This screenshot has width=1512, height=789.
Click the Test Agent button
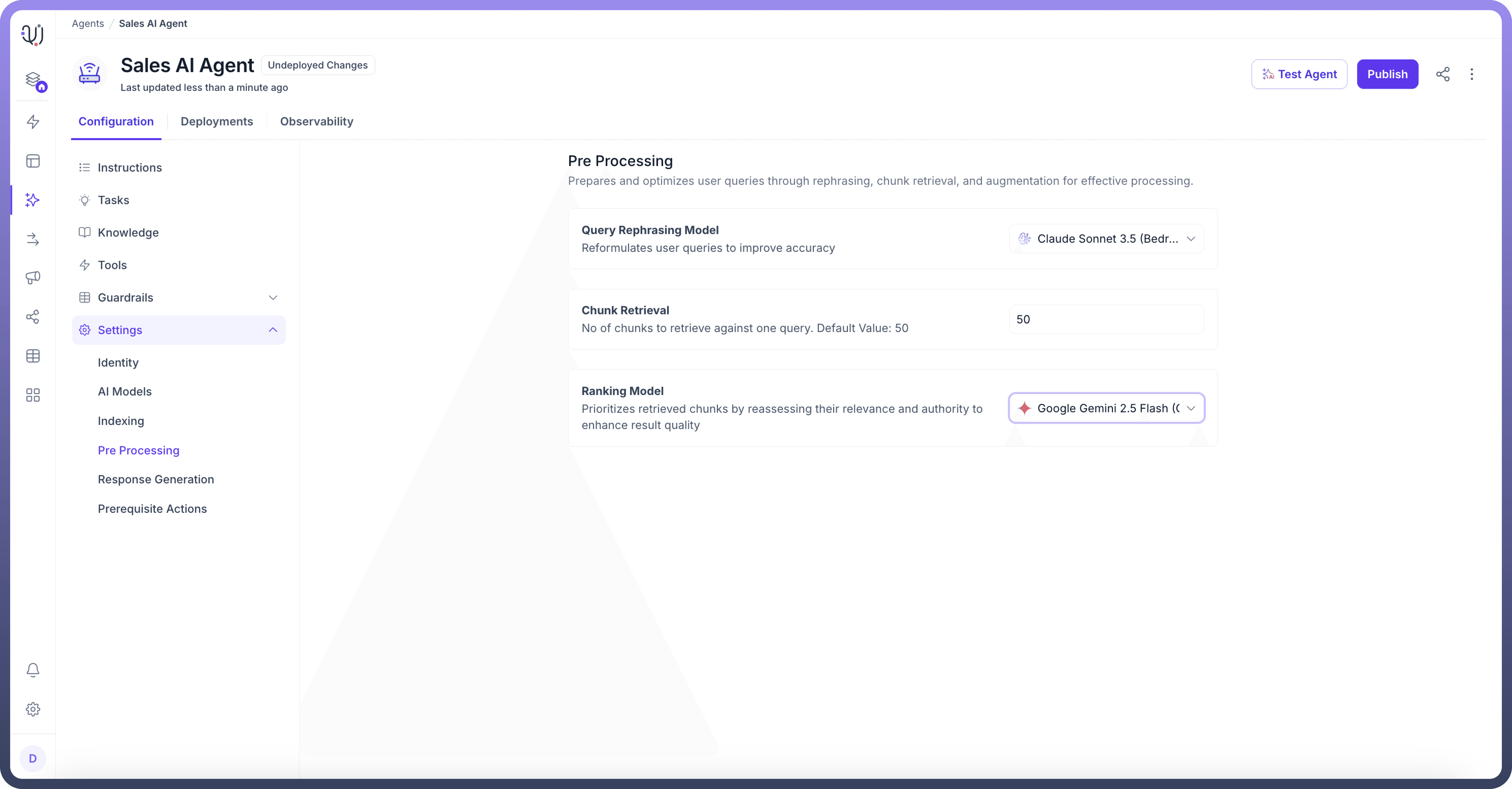[x=1299, y=74]
